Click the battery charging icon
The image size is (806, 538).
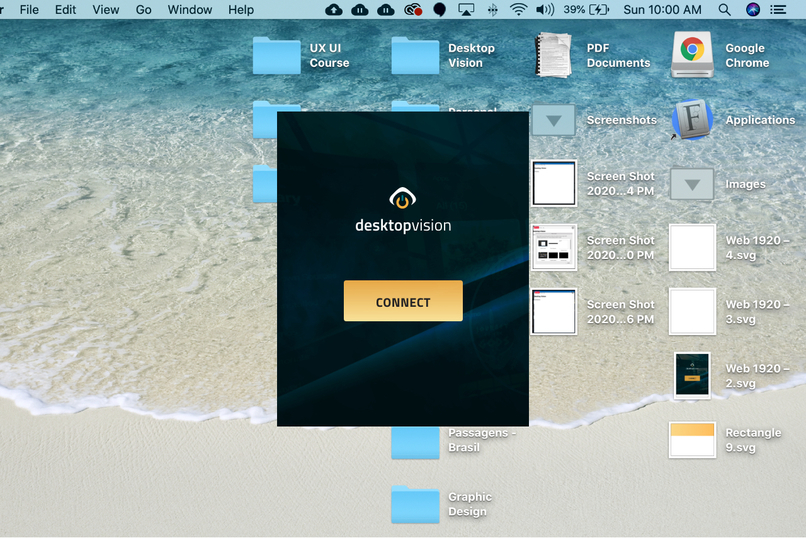(599, 10)
